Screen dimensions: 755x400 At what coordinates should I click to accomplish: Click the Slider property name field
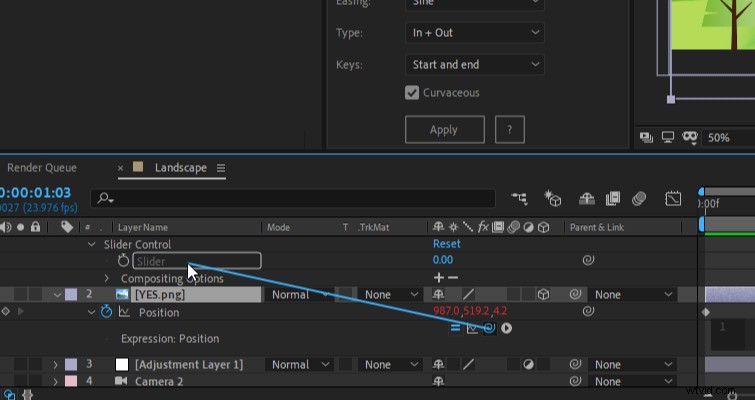[197, 261]
